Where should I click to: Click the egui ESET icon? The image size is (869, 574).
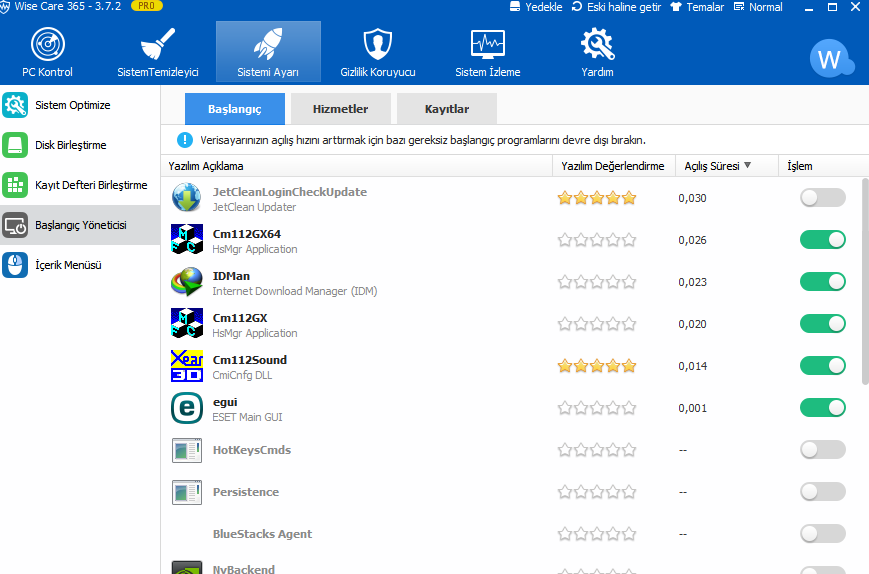tap(187, 408)
